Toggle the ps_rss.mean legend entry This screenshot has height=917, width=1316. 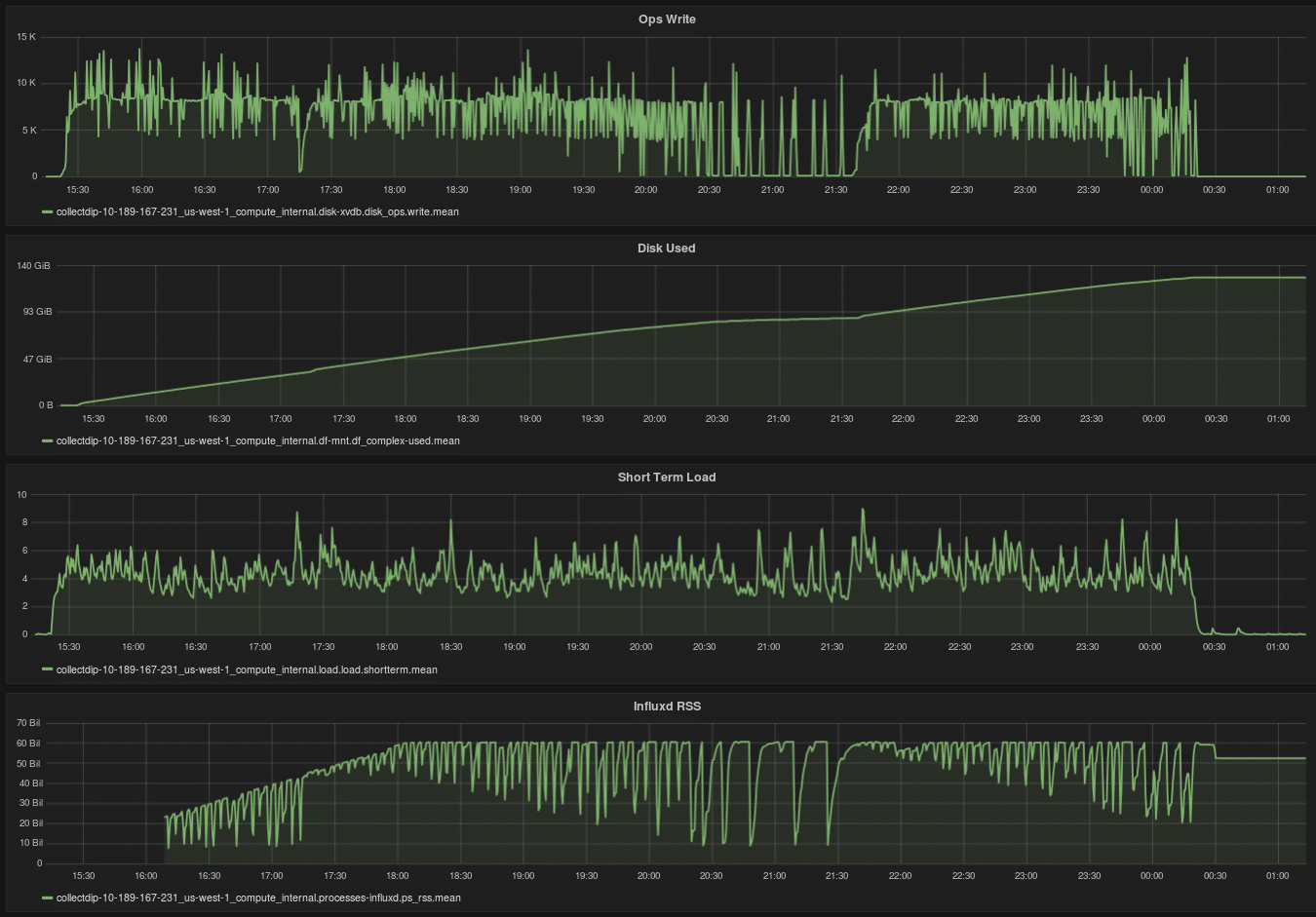tap(258, 898)
